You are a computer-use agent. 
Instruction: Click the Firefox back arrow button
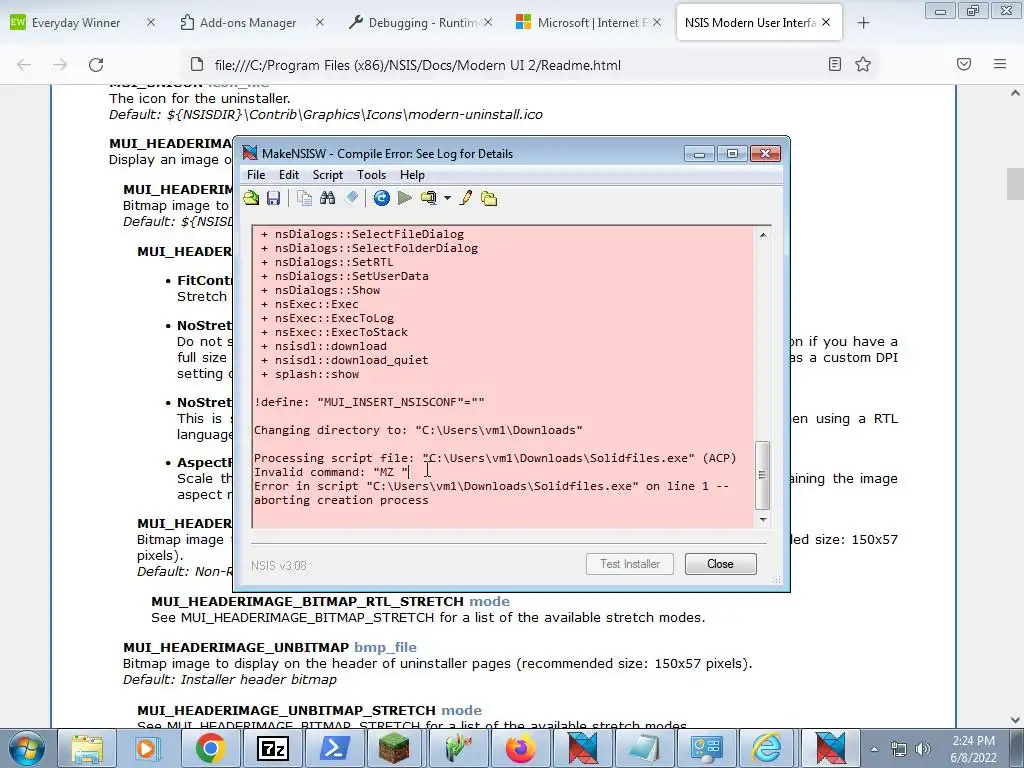point(24,64)
